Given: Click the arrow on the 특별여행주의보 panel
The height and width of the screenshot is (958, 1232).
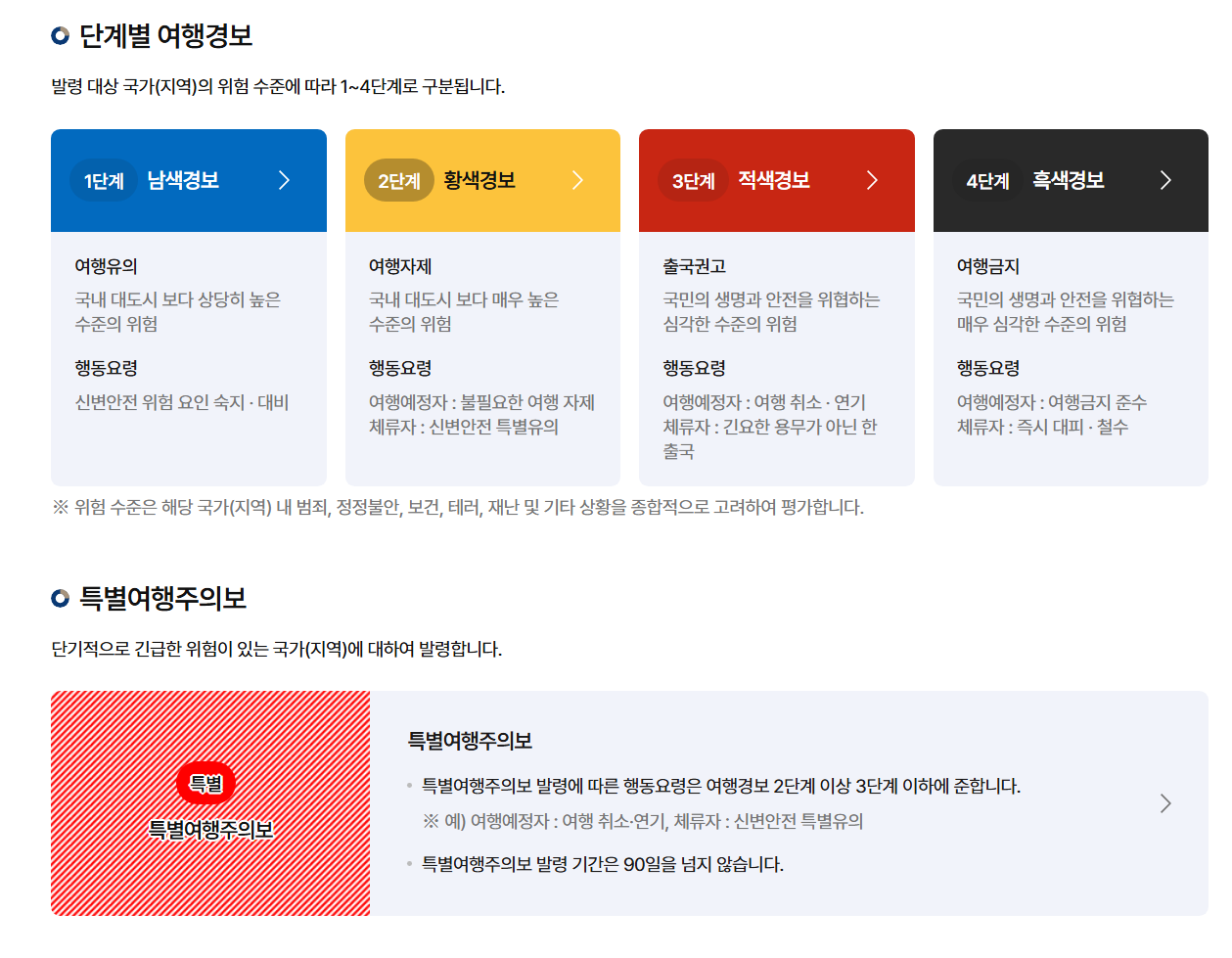Looking at the screenshot, I should pyautogui.click(x=1165, y=803).
